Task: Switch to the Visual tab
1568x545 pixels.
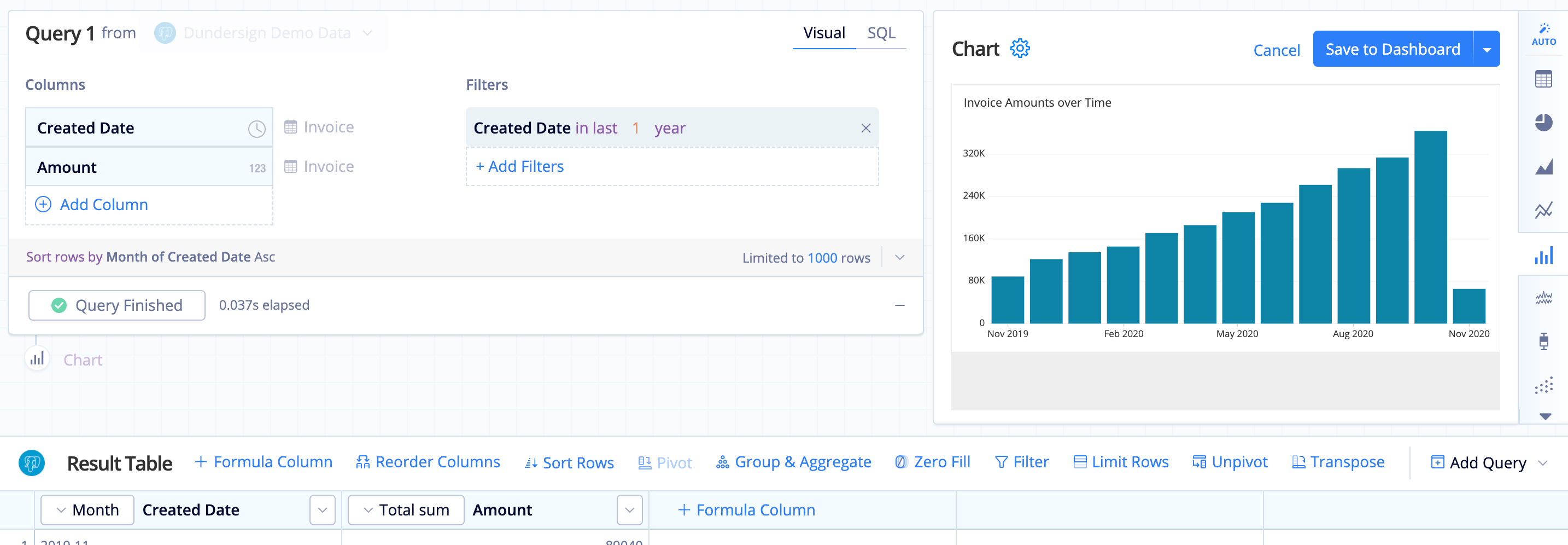Action: point(824,33)
